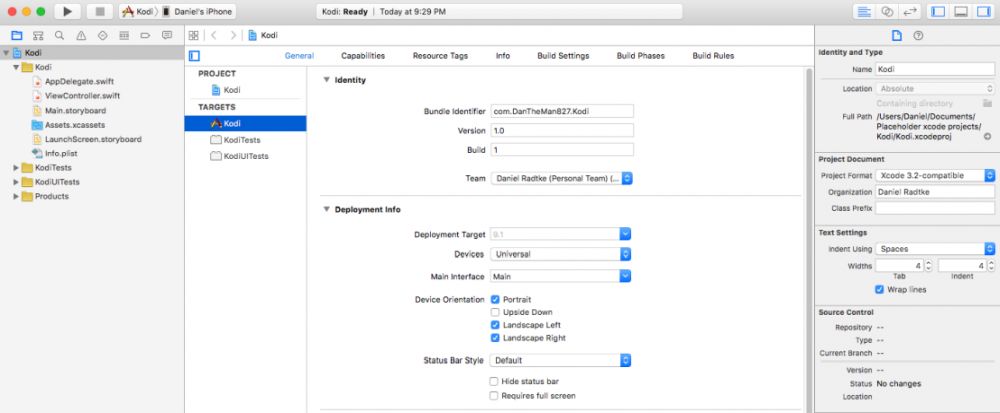Screen dimensions: 1000x413
Task: Open the Project navigator folder icon
Action: tap(15, 35)
